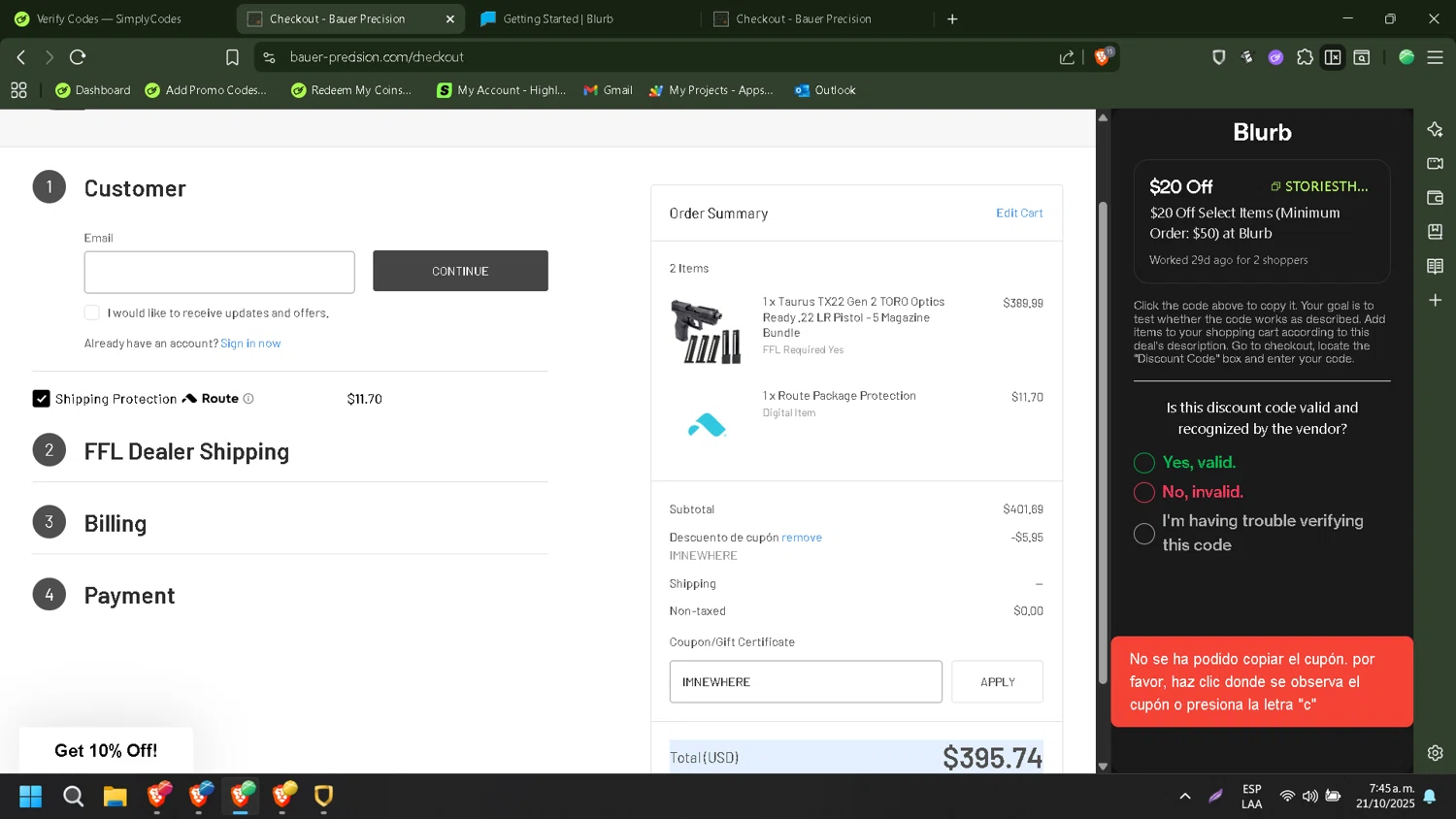Expand Payment step heading
Screen dimensions: 1456x819
tap(129, 595)
